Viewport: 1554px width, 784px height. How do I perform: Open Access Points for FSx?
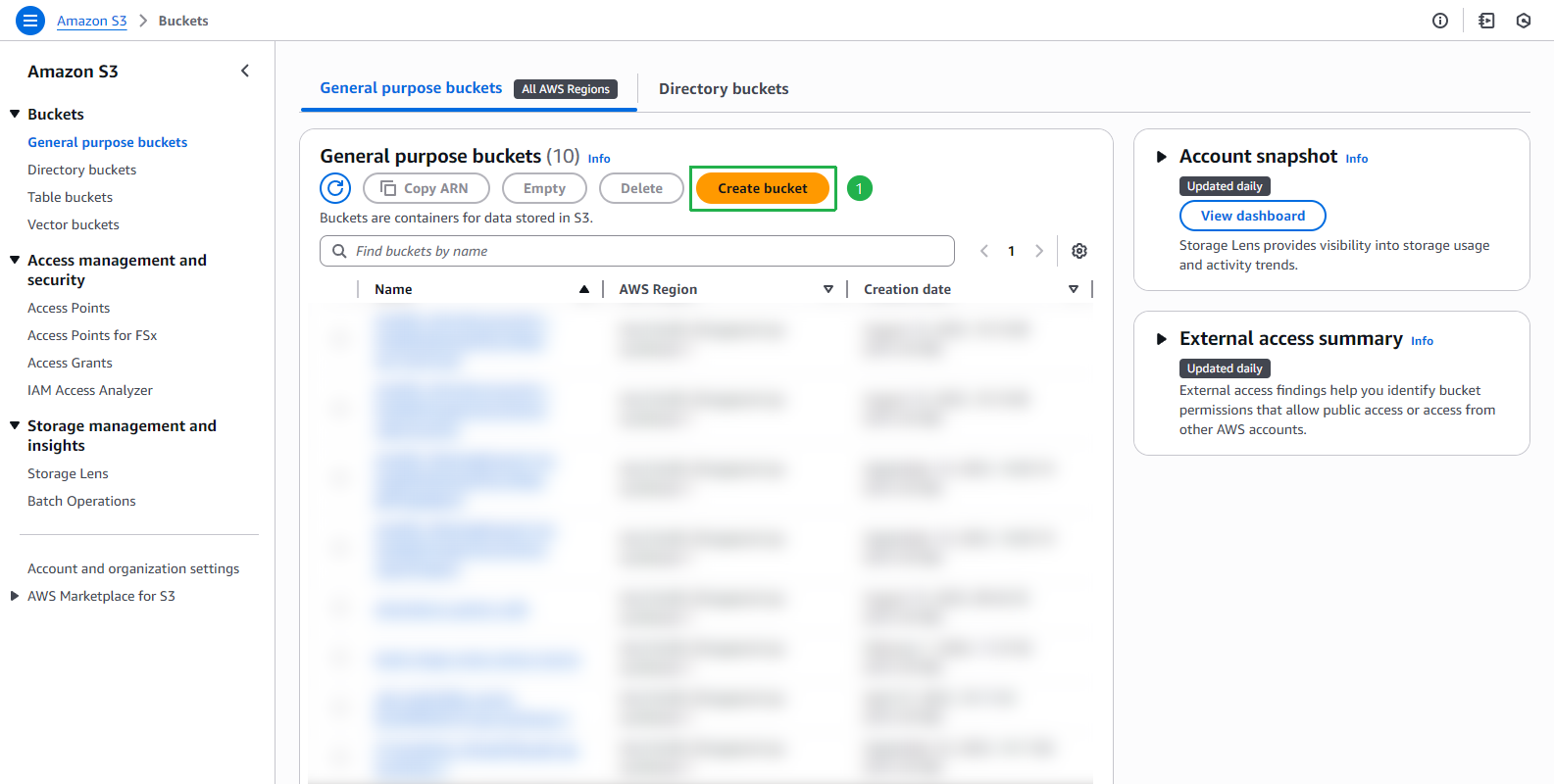tap(92, 335)
